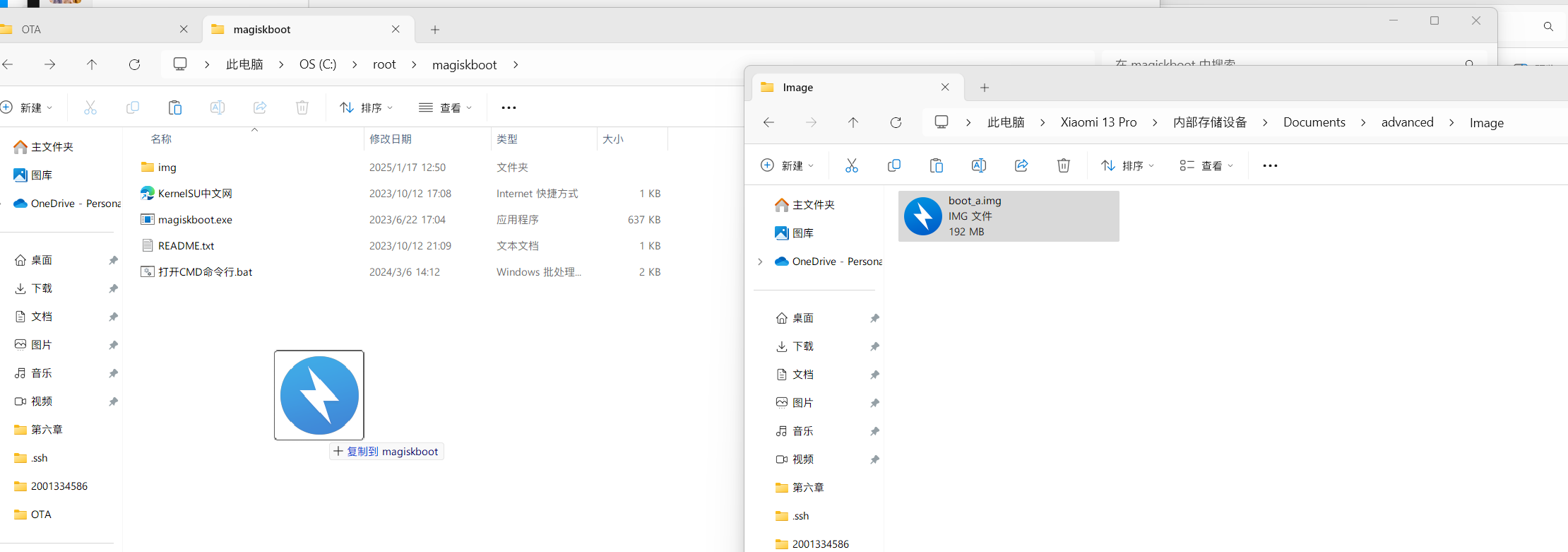The height and width of the screenshot is (552, 1568).
Task: Click Copy icon in Image window toolbar
Action: pyautogui.click(x=894, y=165)
